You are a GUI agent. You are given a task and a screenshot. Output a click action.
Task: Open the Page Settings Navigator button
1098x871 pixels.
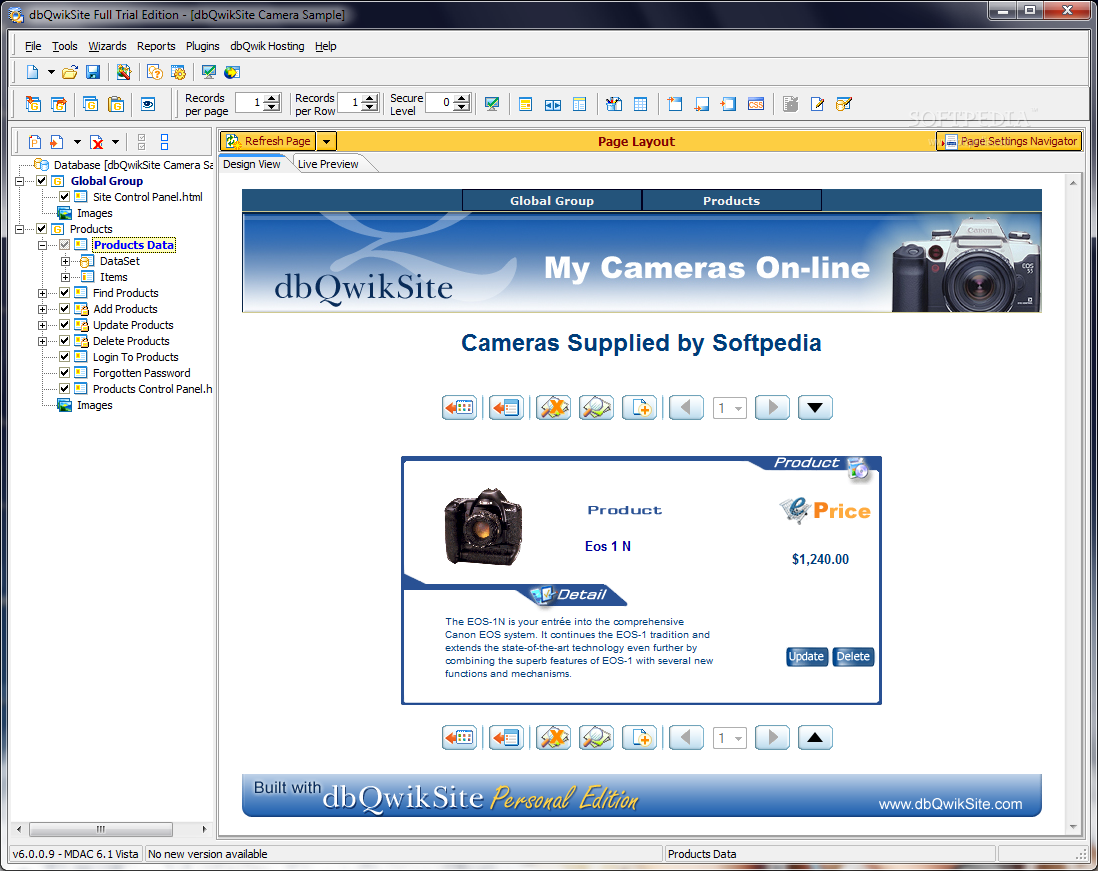(x=1009, y=141)
